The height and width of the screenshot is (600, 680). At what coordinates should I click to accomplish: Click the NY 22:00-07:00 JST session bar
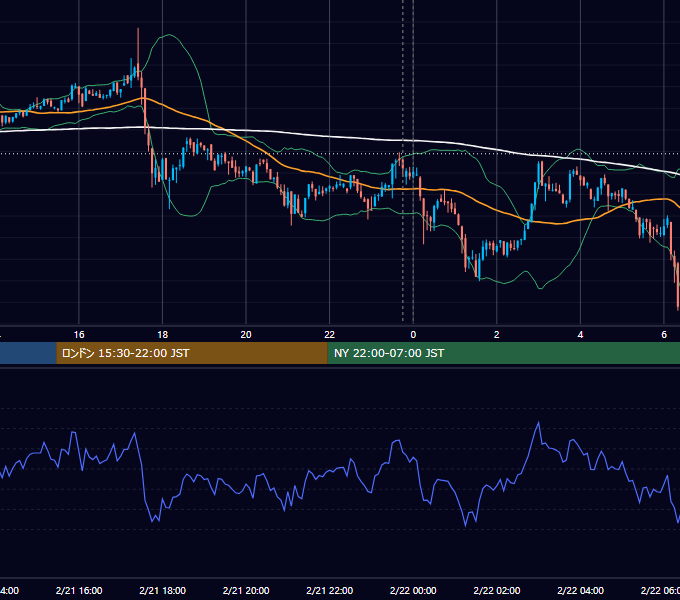point(503,353)
